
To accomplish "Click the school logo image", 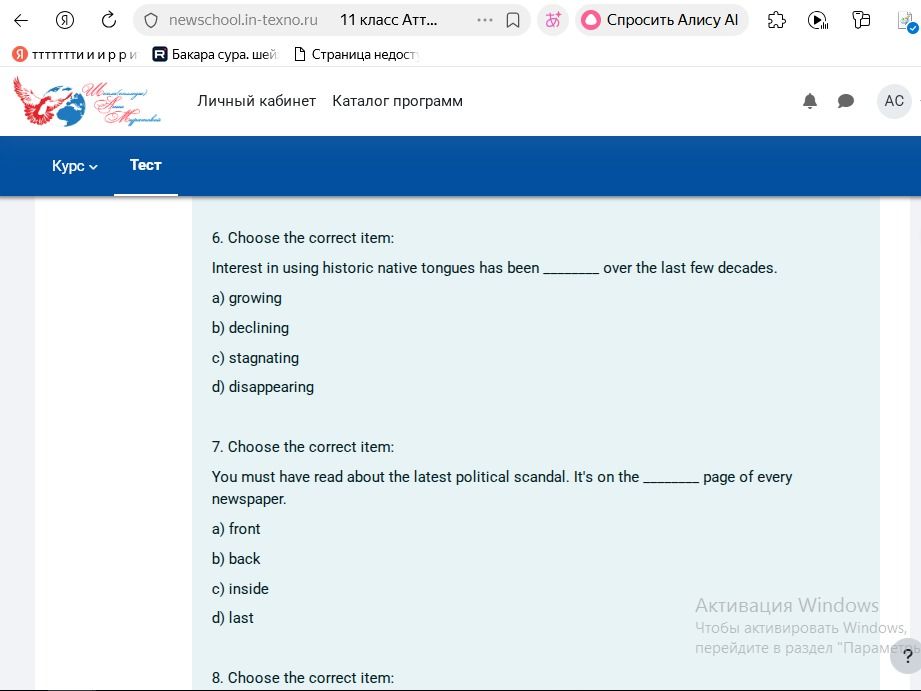I will (x=87, y=101).
